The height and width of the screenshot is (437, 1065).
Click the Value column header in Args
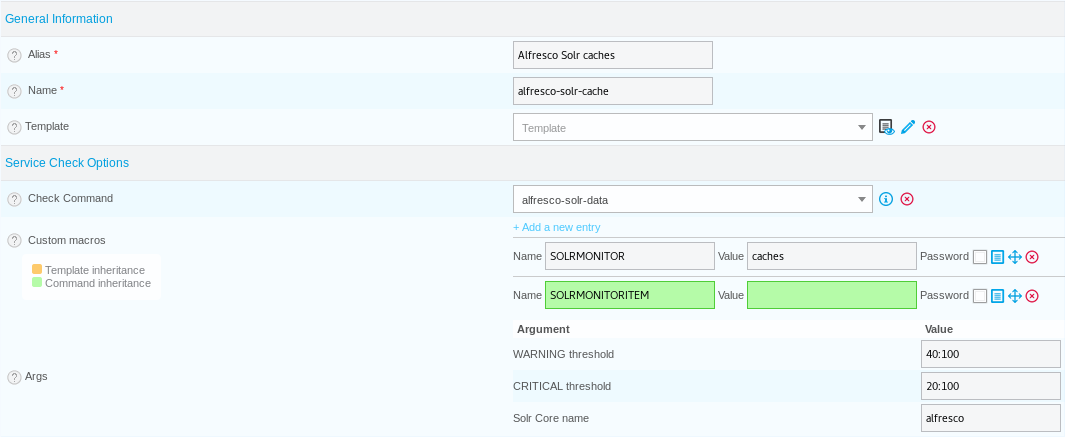tap(939, 330)
